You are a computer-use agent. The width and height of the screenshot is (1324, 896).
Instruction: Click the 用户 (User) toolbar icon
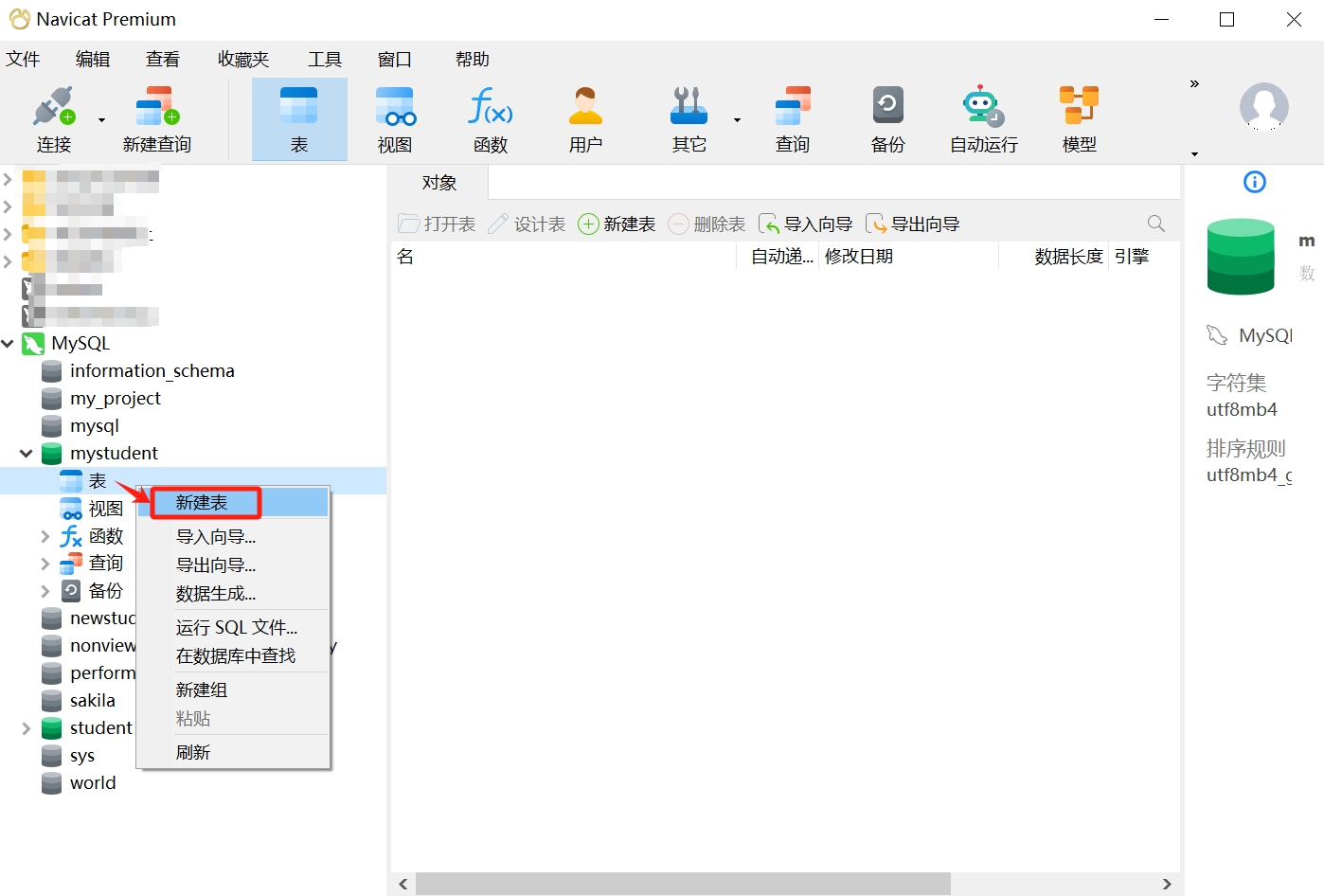585,118
